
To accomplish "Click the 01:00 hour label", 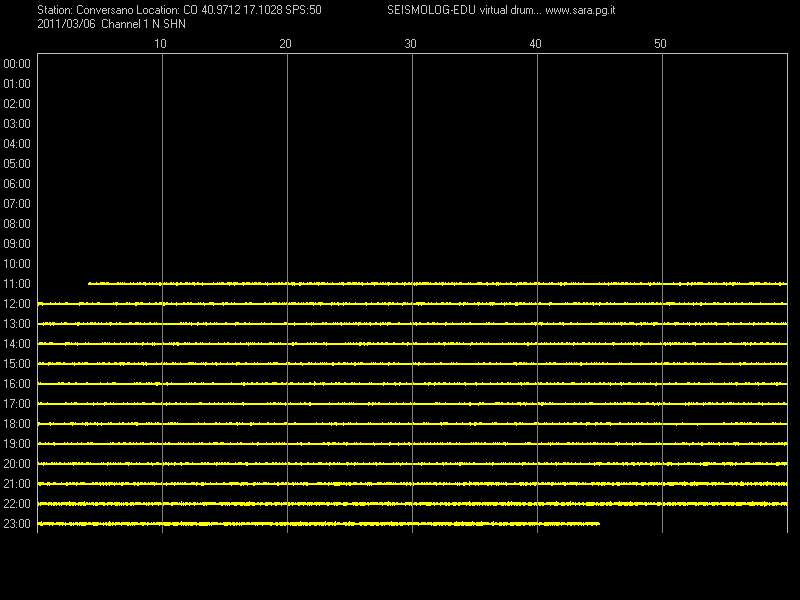I will [17, 84].
